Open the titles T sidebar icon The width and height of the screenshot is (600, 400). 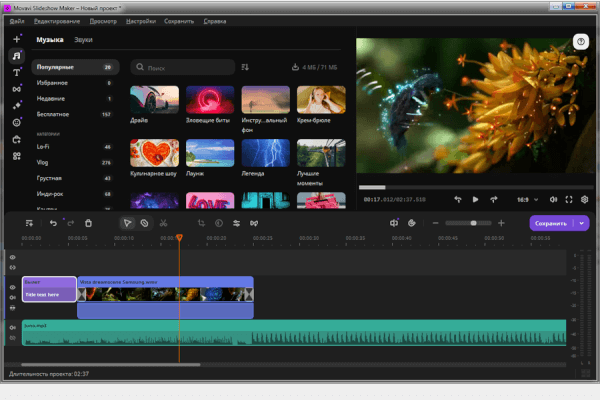click(x=16, y=72)
